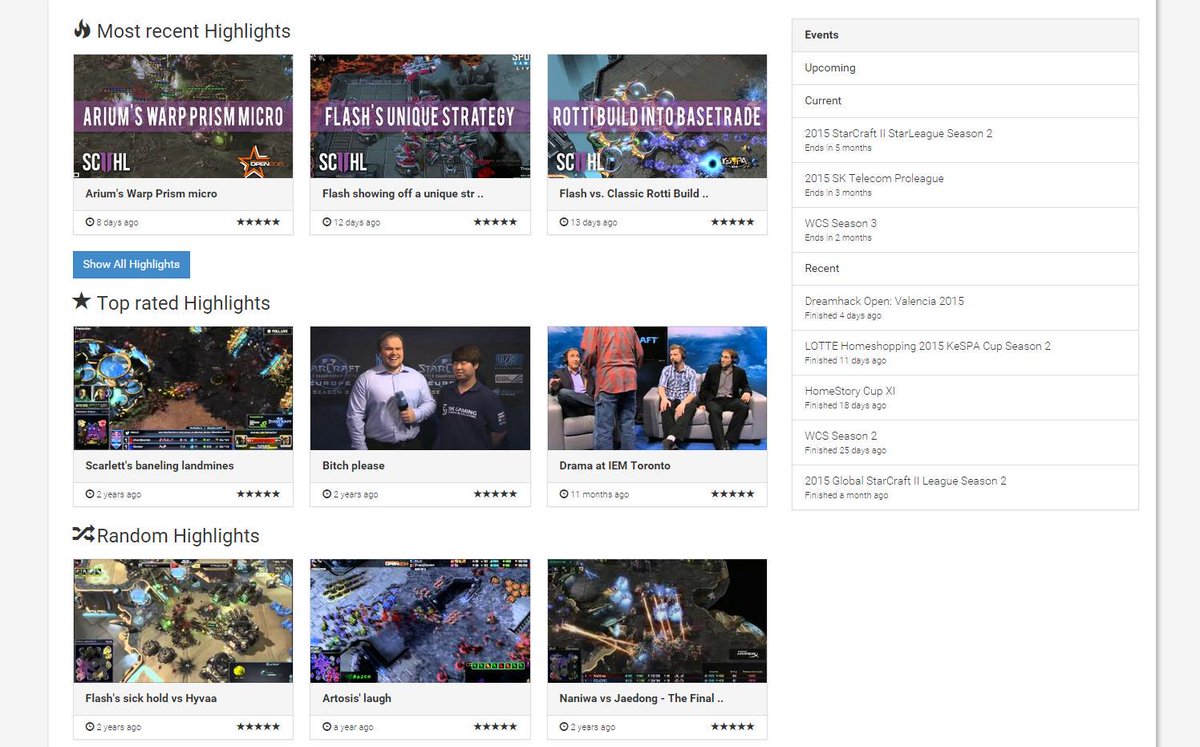Screen dimensions: 1200x747
Task: Open LOTTE Homeshopping 2015 KeSPA Cup Season 2
Action: [965, 352]
